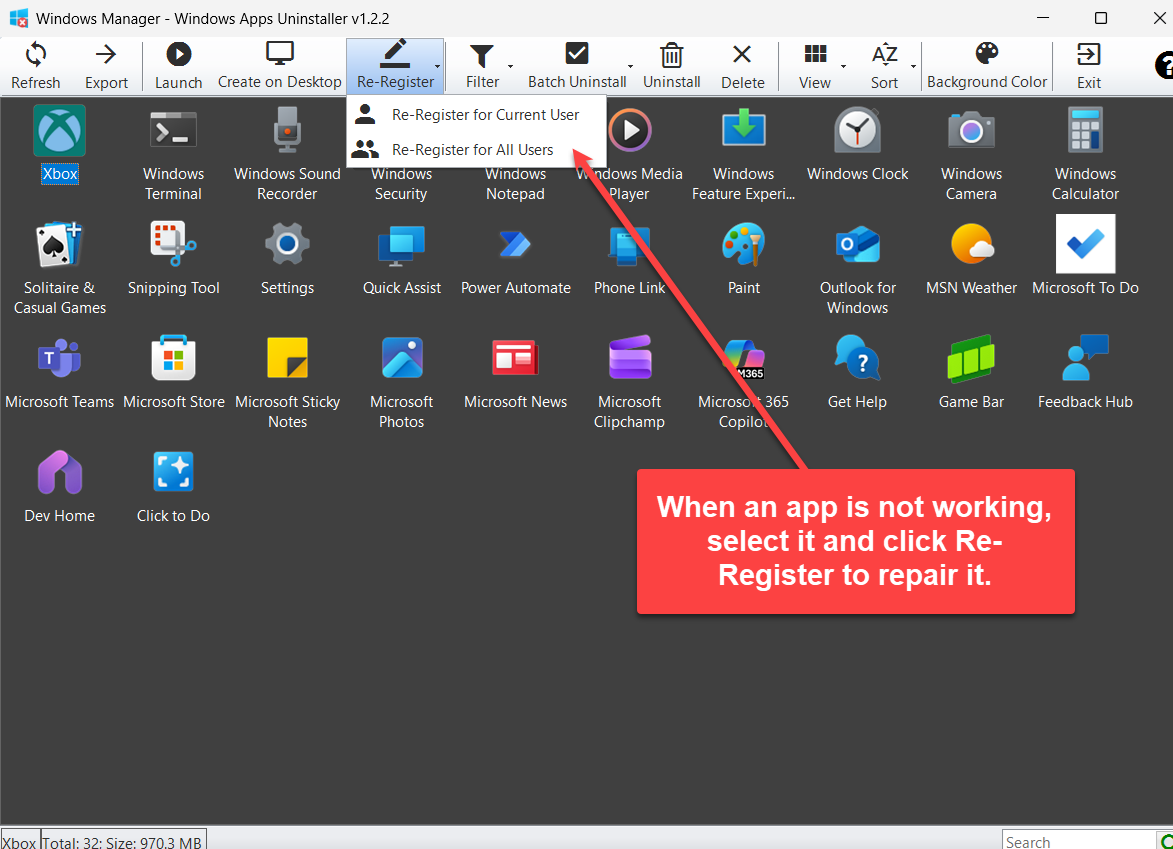1173x849 pixels.
Task: Select the Outlook for Windows icon
Action: click(857, 244)
